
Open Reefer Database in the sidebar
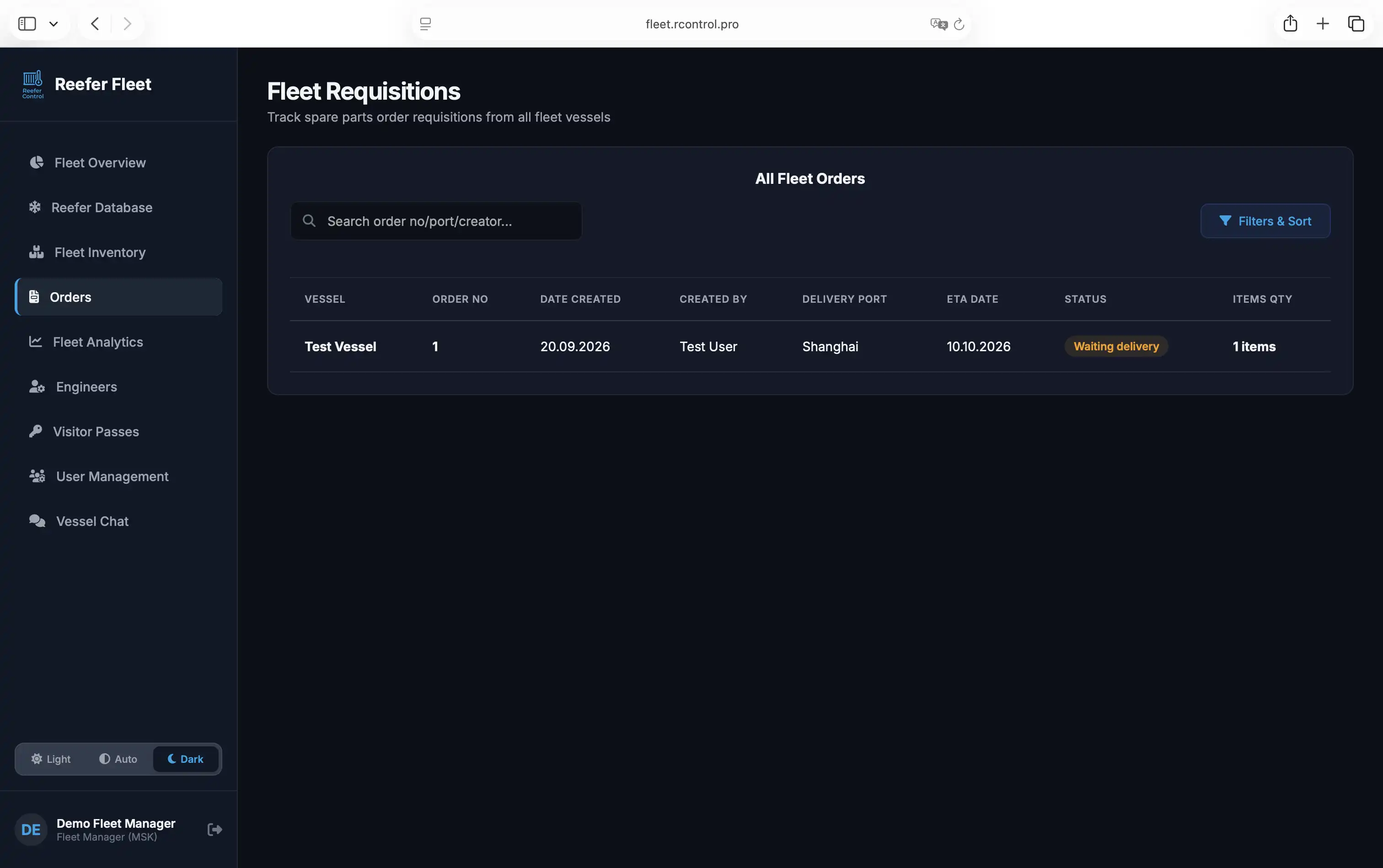point(118,207)
